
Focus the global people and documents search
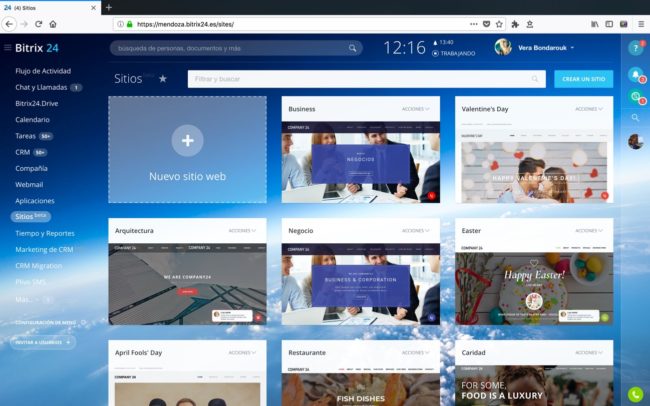pos(236,48)
